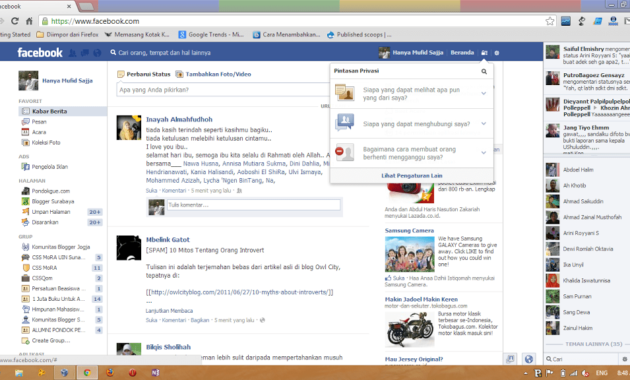Image resolution: width=630 pixels, height=380 pixels.
Task: Open Facebook notifications globe in header
Action: pyautogui.click(x=97, y=53)
